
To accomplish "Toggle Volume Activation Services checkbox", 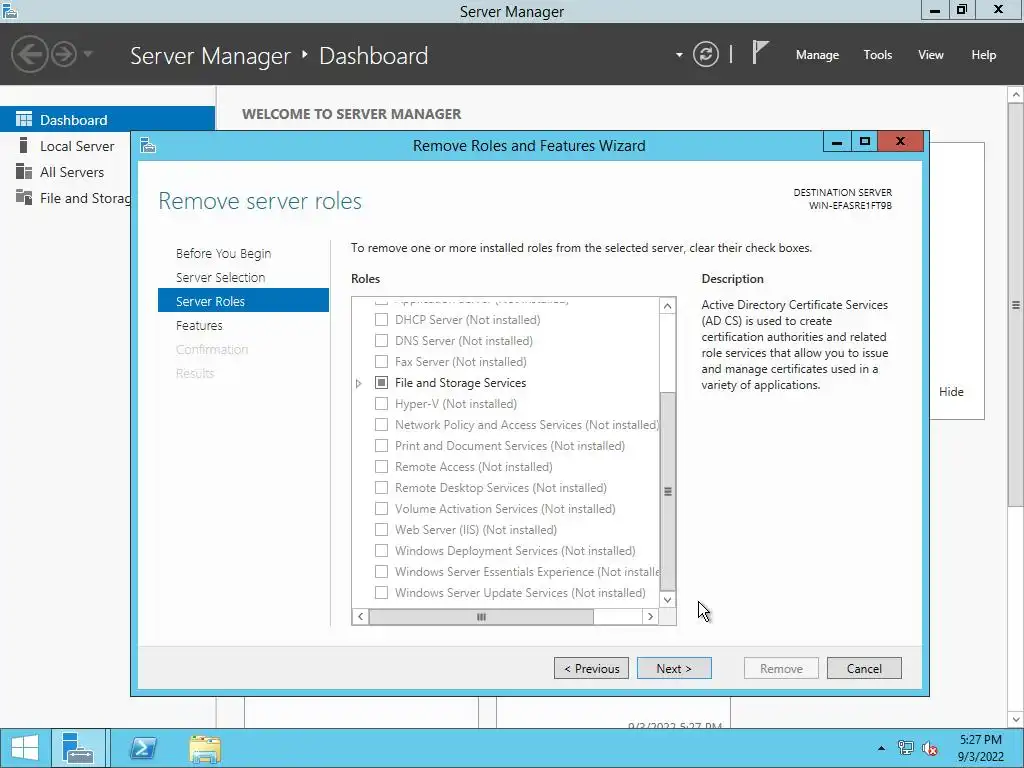I will (x=381, y=508).
